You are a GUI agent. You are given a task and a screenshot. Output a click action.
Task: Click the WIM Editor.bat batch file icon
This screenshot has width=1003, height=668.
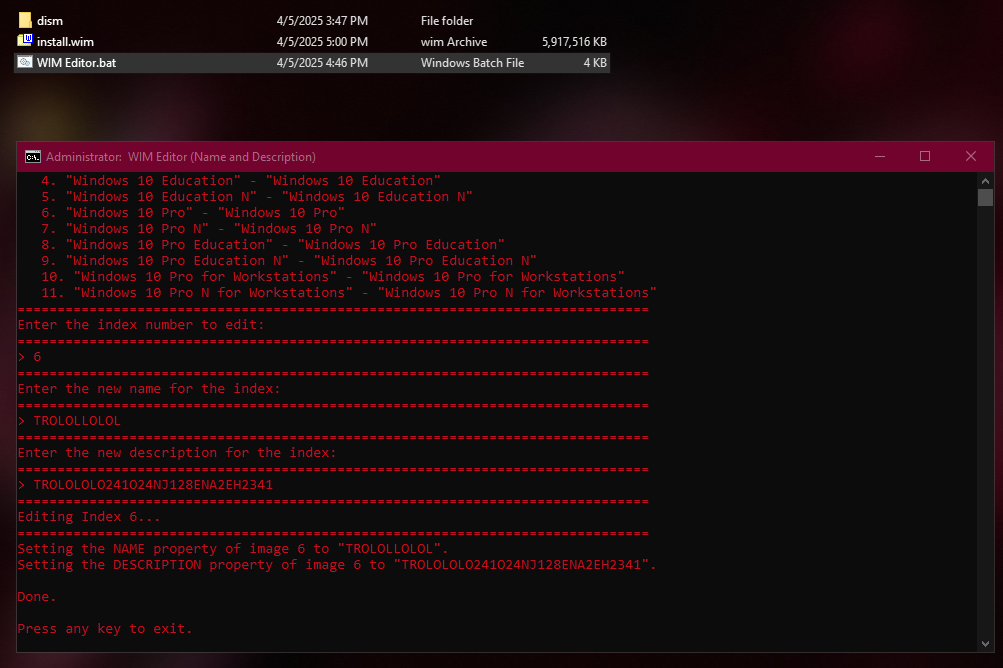pos(25,62)
